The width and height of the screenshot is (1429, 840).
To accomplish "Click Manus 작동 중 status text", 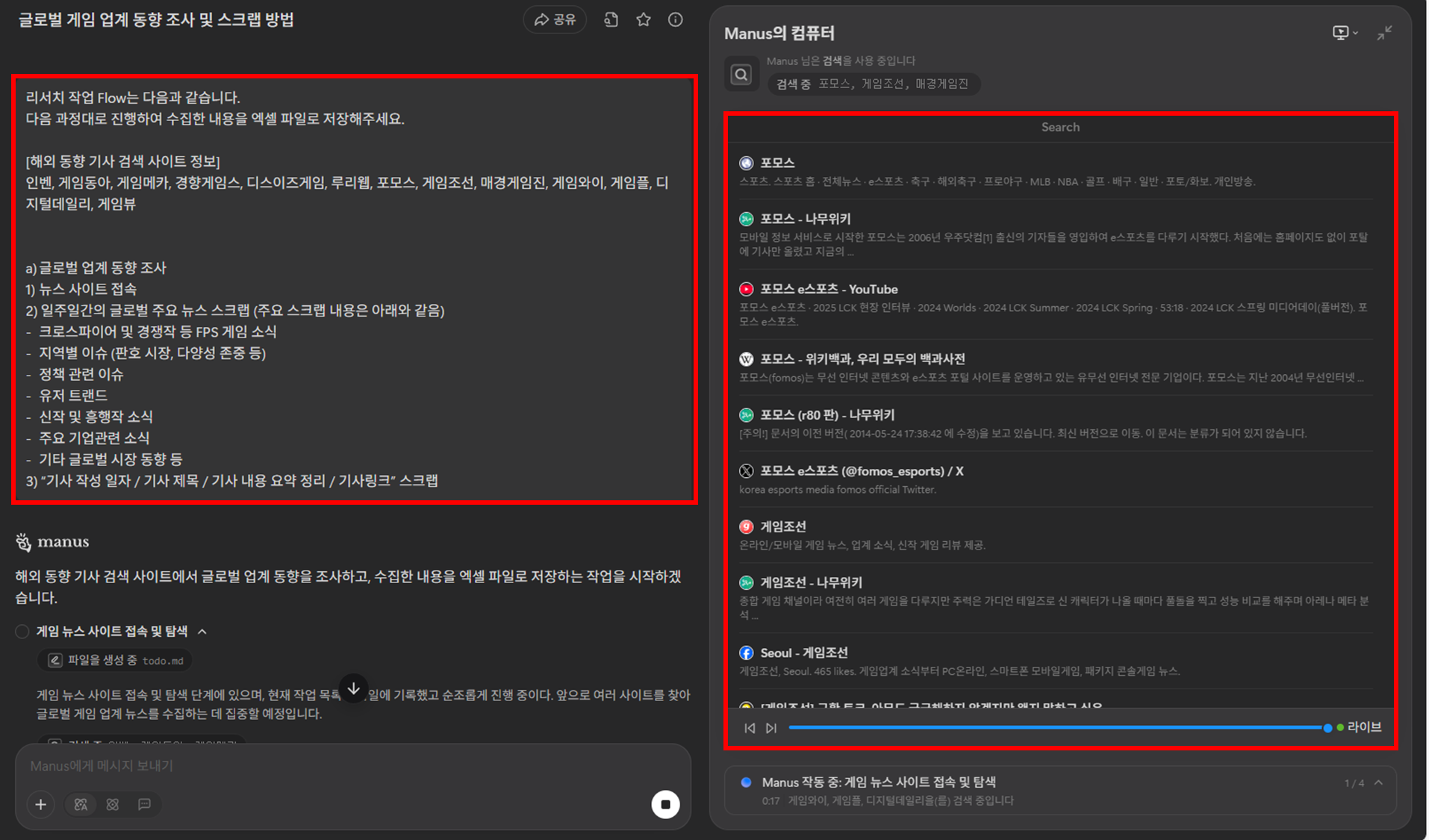I will 879,782.
